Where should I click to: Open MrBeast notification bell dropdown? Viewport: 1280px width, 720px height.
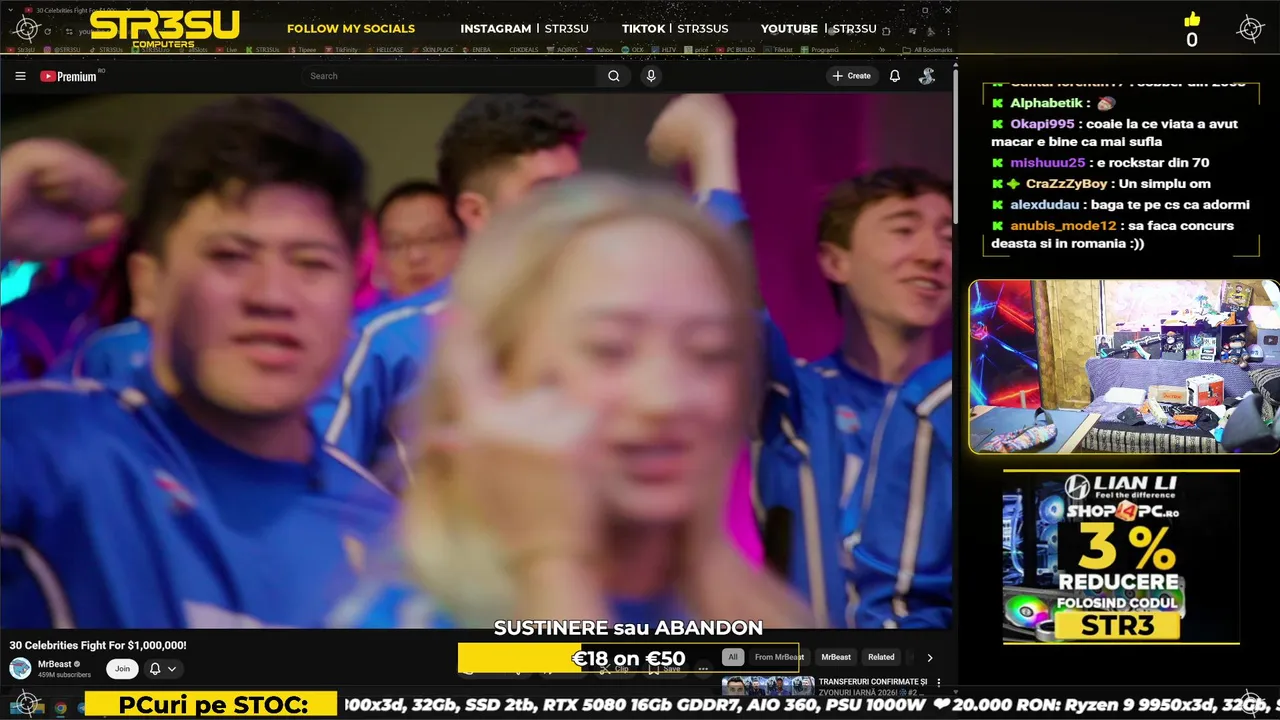[x=163, y=668]
